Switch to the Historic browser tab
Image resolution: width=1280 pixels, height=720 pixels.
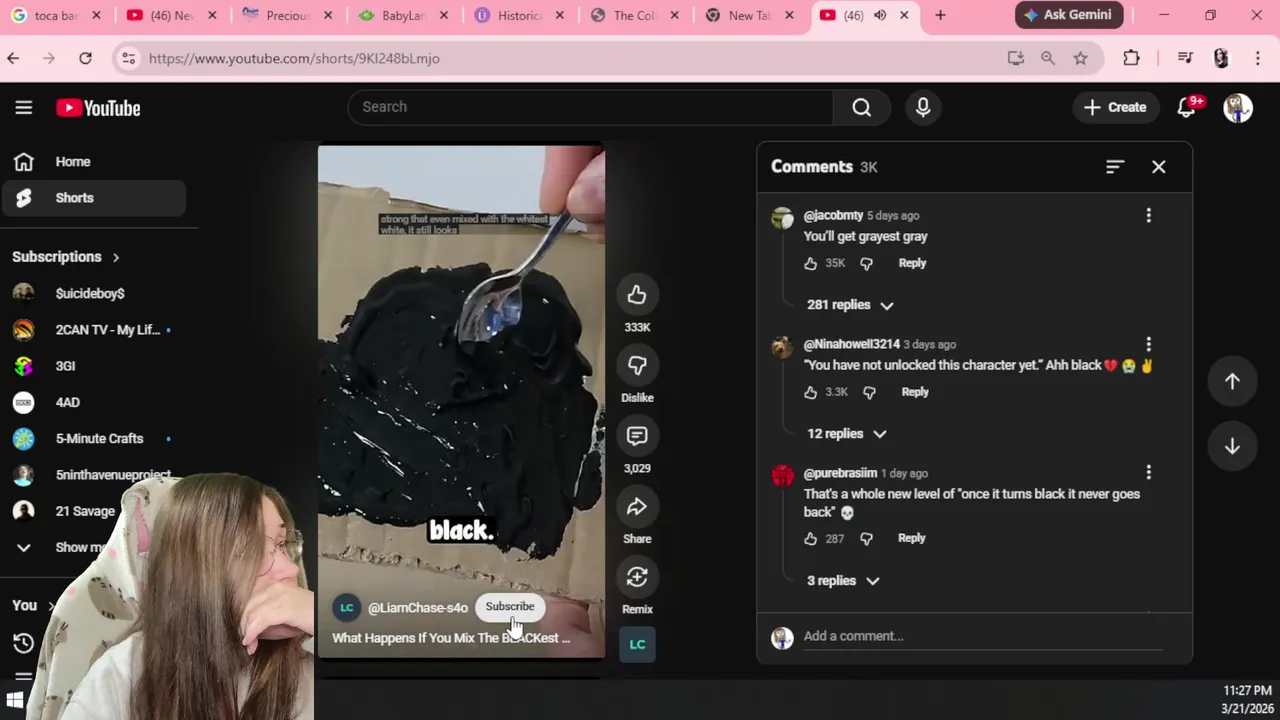(519, 16)
